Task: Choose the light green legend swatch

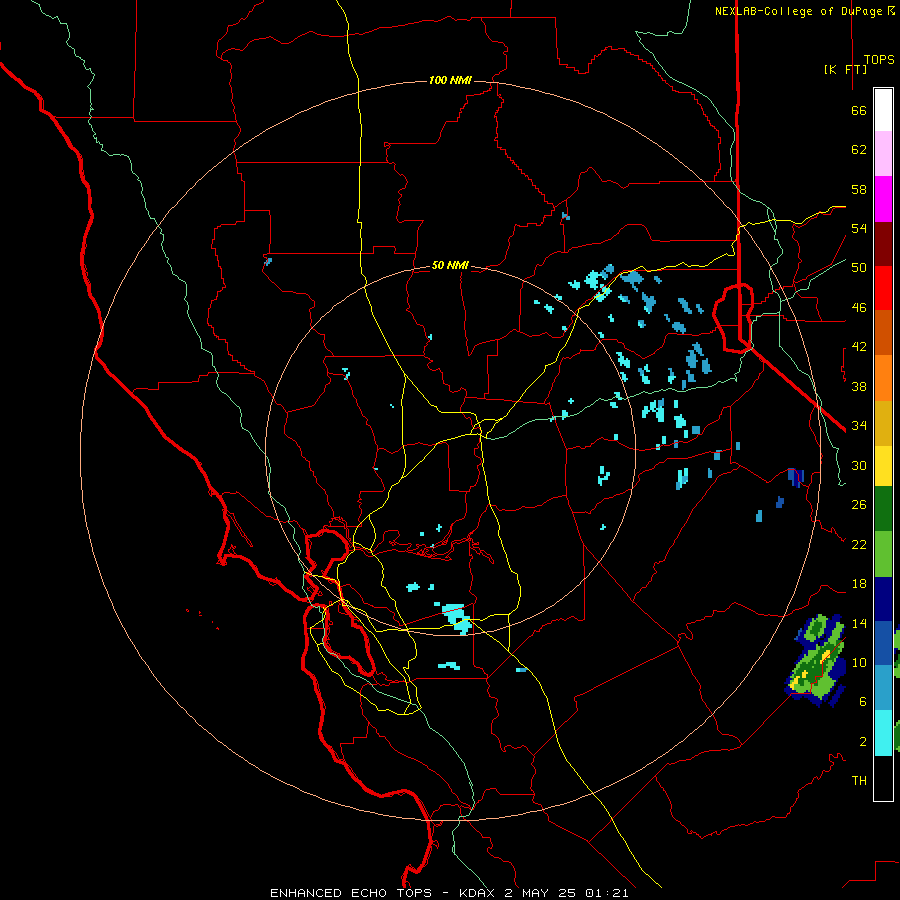Action: pos(883,554)
